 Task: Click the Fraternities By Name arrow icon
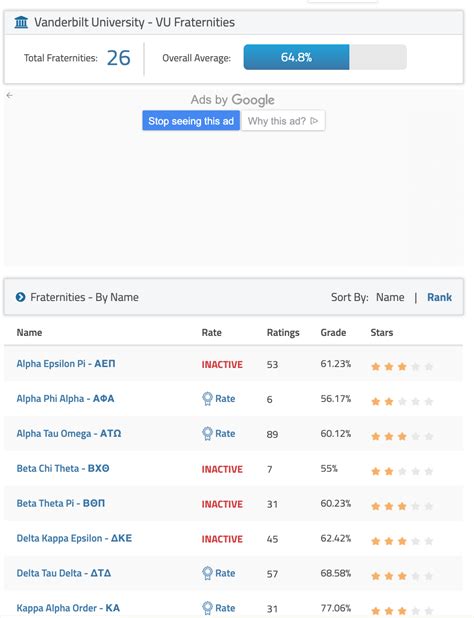tap(20, 297)
